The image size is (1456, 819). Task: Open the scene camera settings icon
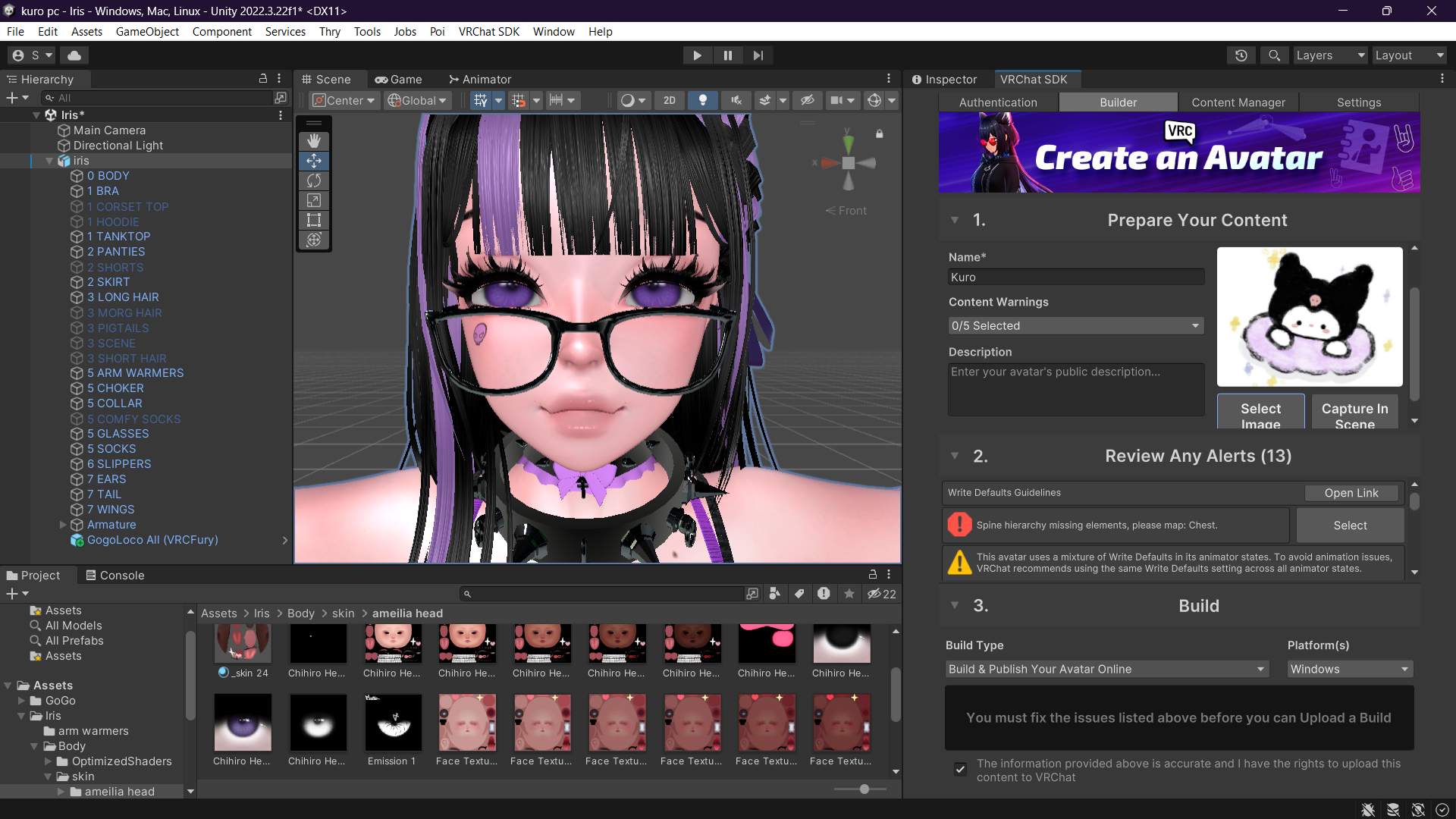836,100
